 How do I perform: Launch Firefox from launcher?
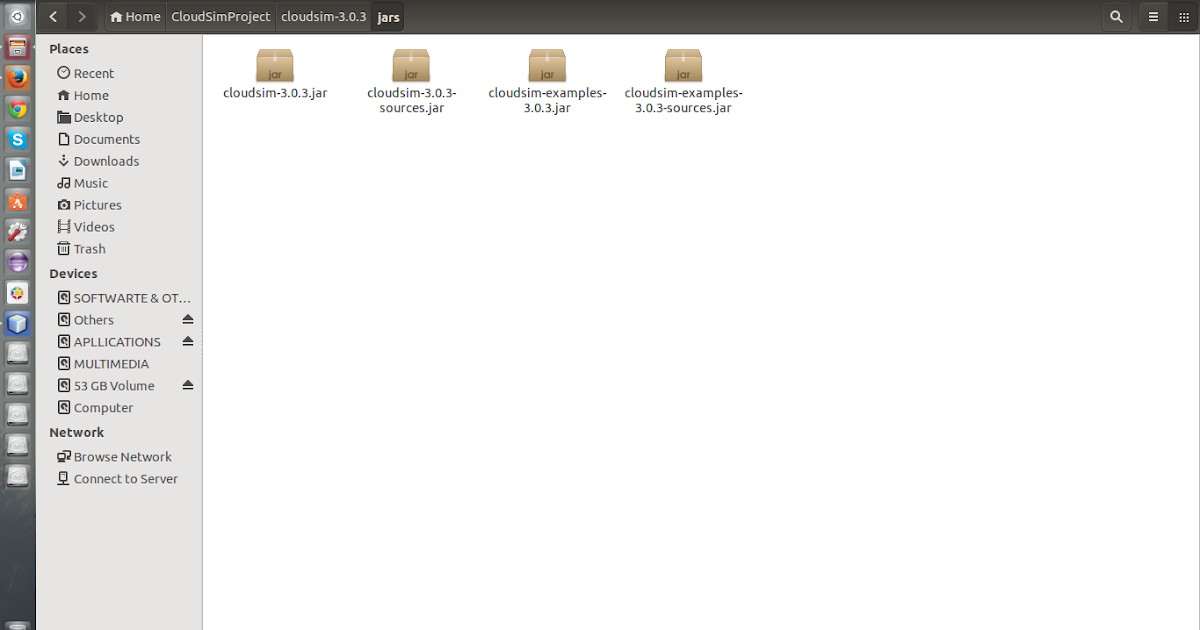click(x=17, y=78)
